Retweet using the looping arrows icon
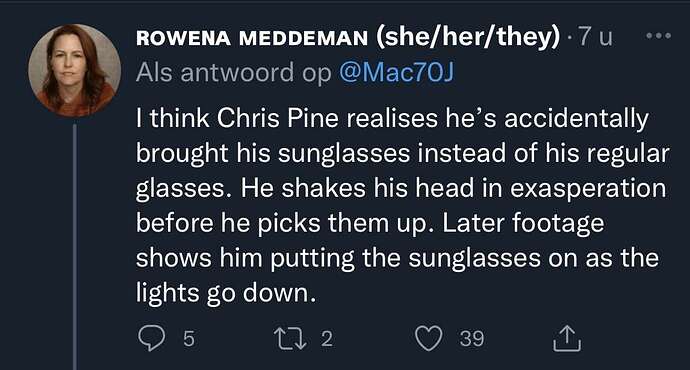Screen dimensions: 690x370 [x=290, y=338]
